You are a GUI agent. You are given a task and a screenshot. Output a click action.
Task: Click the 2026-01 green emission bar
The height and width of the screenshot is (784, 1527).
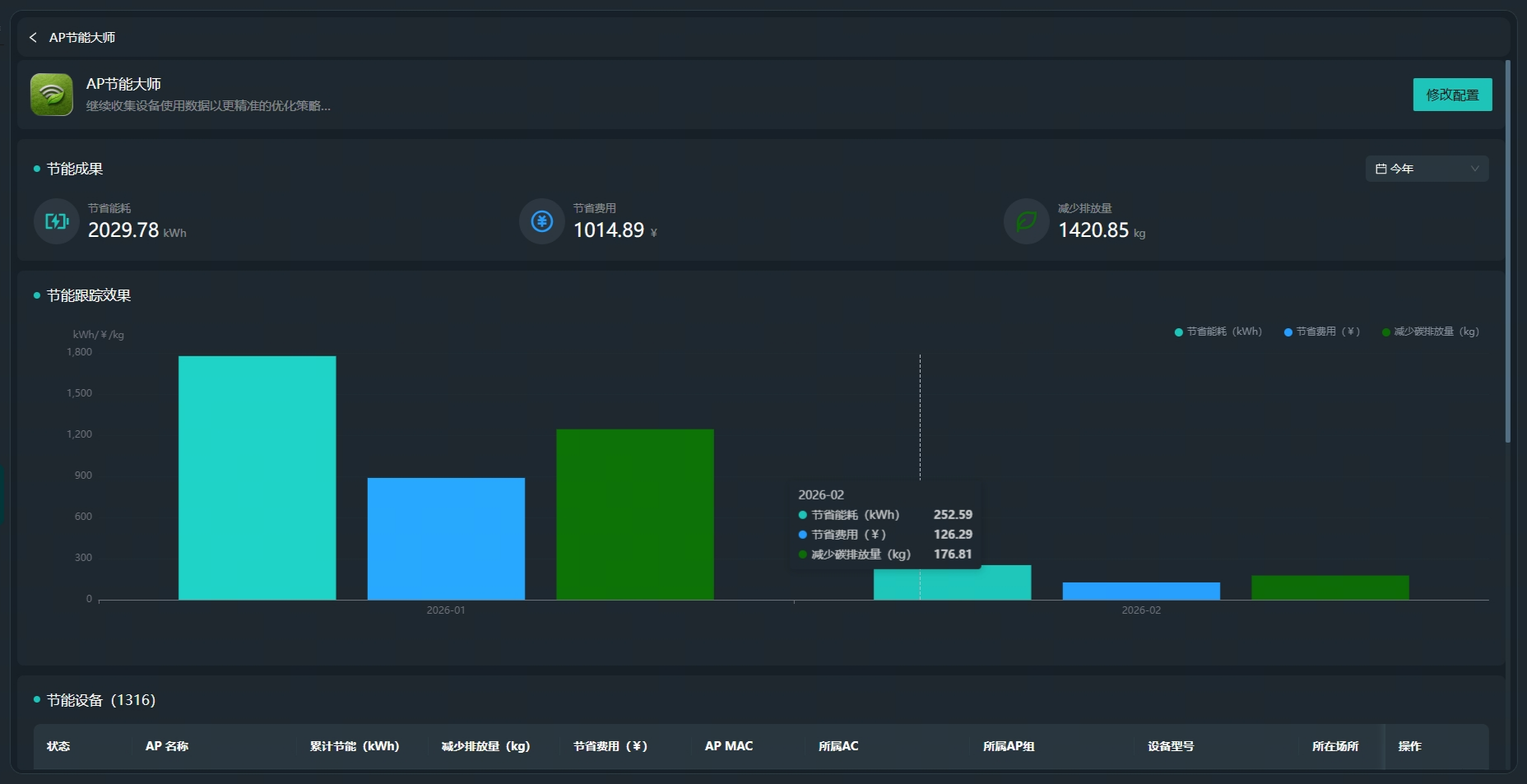[634, 514]
